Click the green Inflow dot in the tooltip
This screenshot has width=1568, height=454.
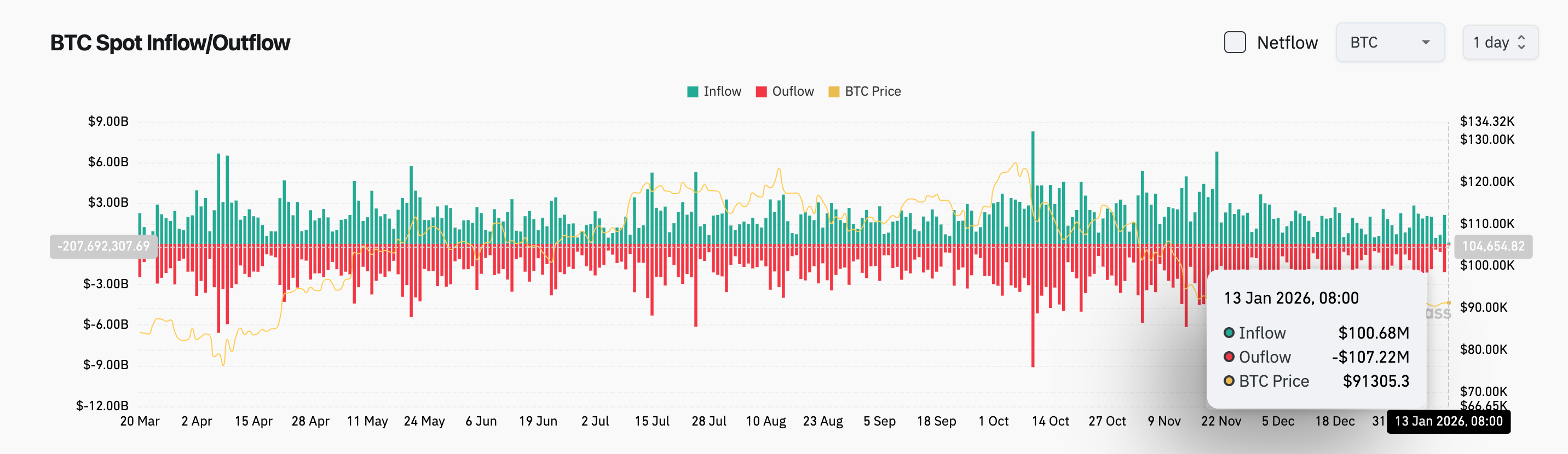(1229, 333)
